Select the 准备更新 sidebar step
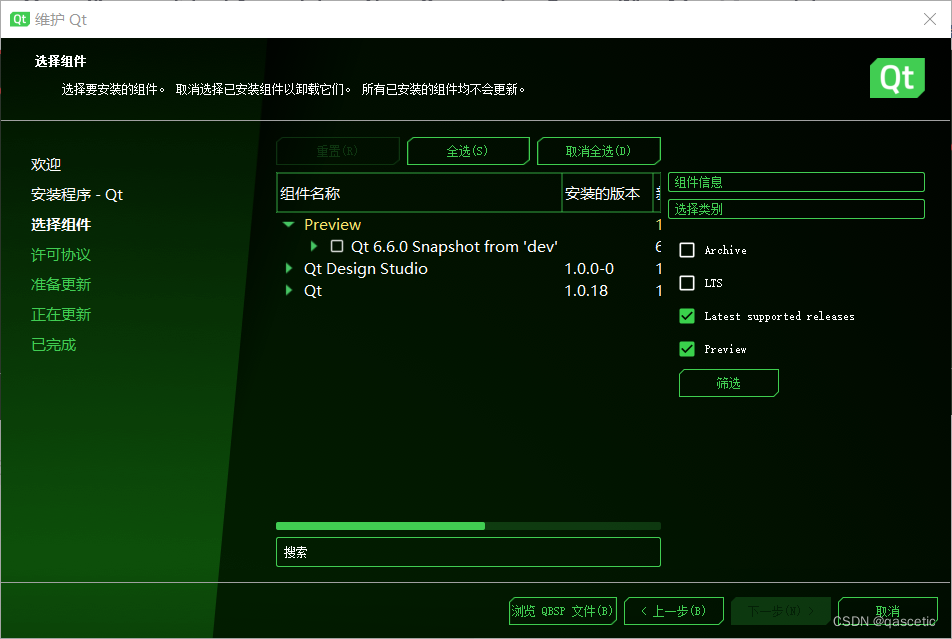 [x=61, y=284]
